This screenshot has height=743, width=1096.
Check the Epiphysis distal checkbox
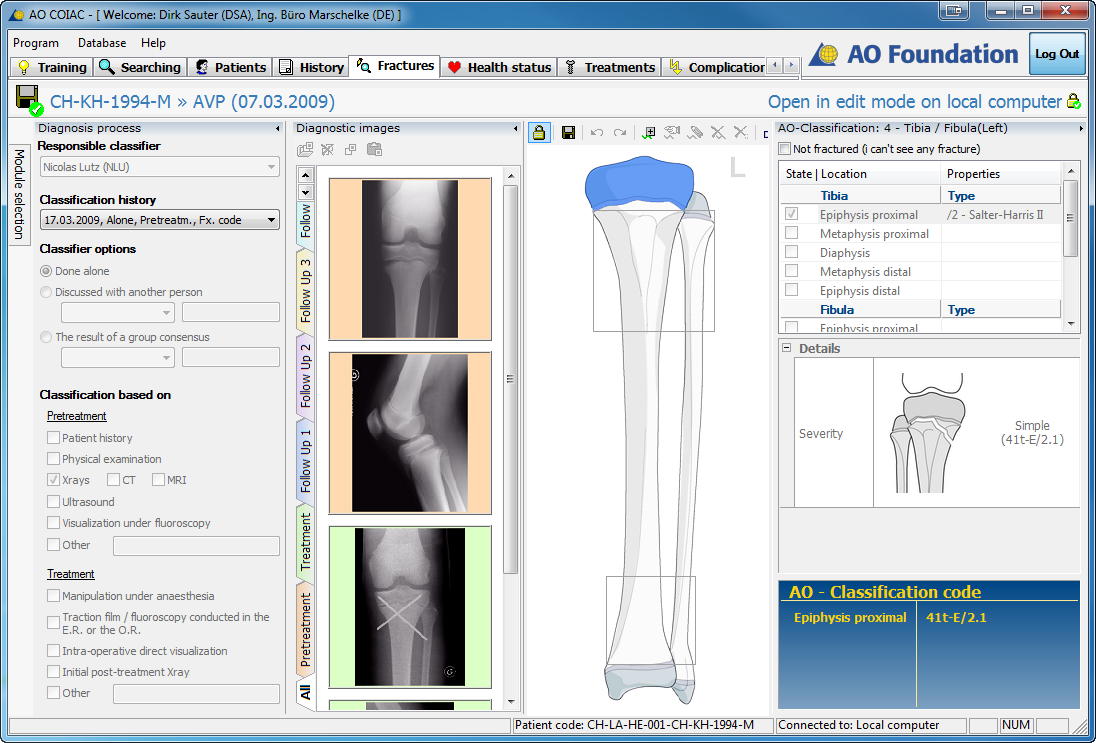[791, 290]
